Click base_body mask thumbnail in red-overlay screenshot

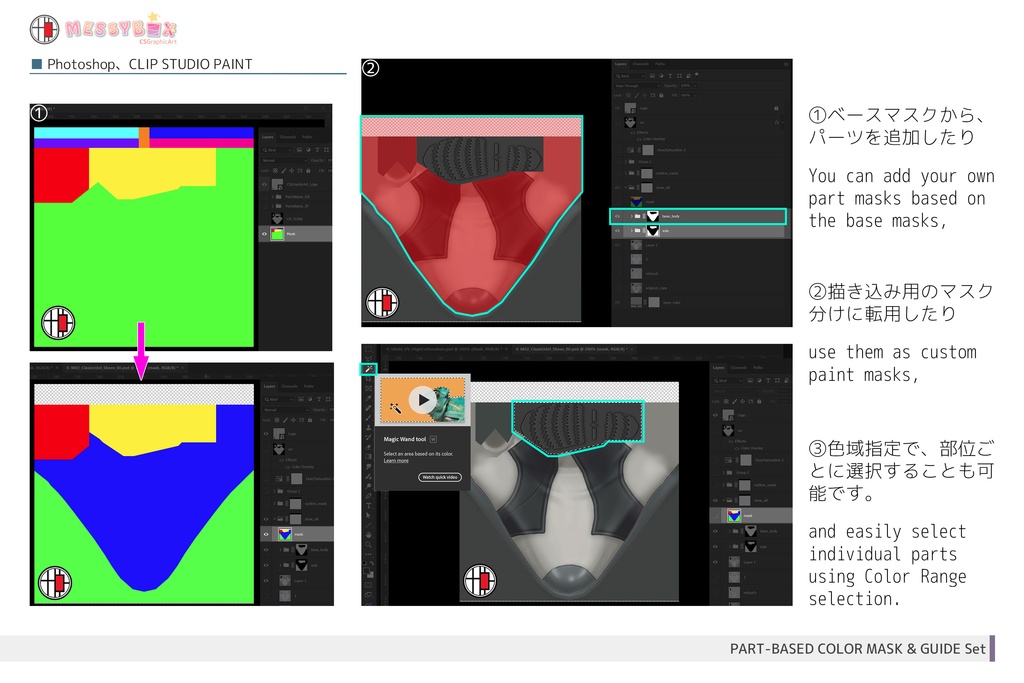(x=653, y=216)
